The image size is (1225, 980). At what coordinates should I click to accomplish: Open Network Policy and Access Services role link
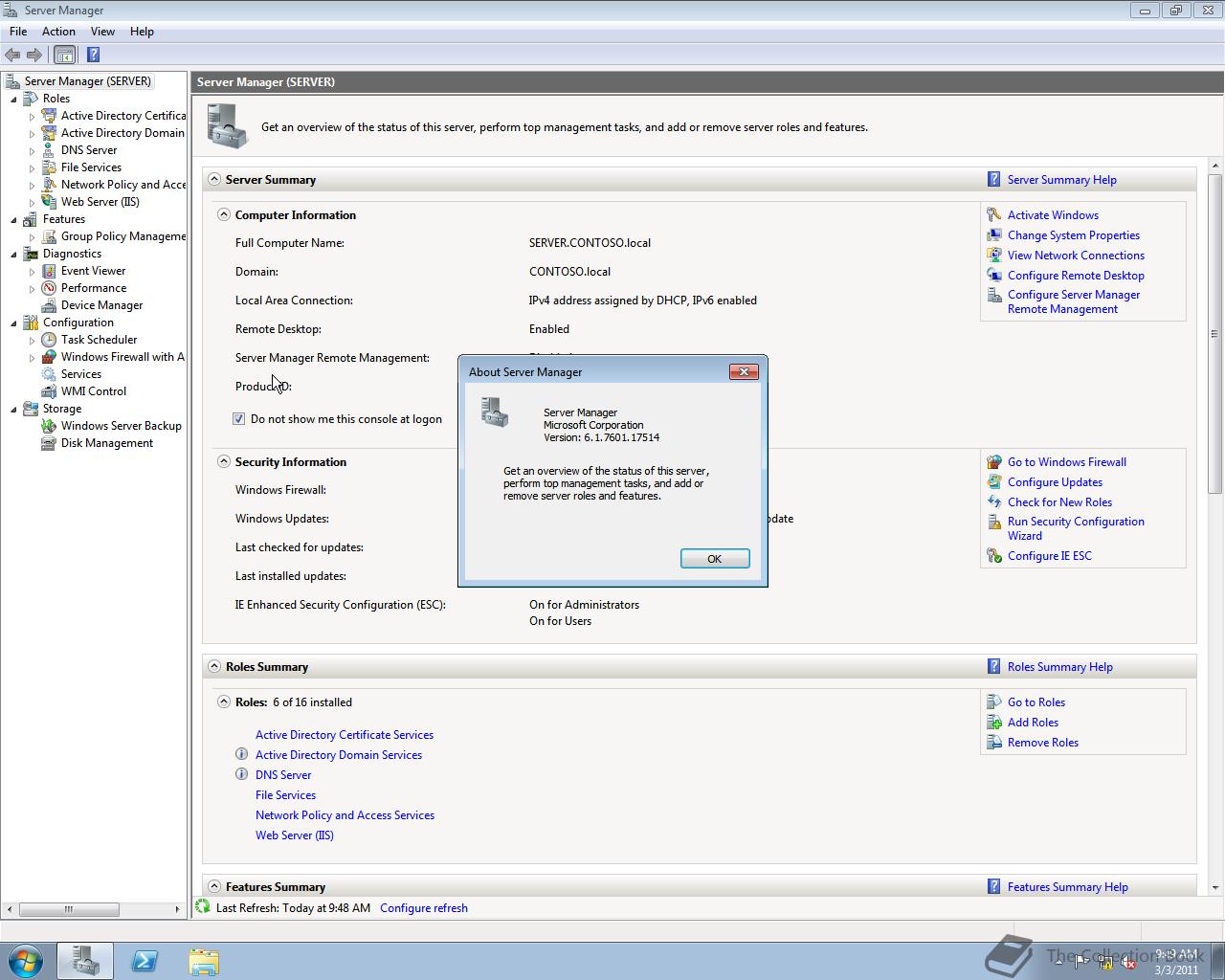345,815
